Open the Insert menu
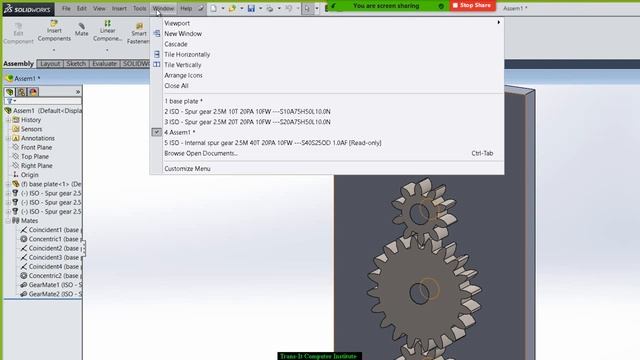 (x=119, y=8)
